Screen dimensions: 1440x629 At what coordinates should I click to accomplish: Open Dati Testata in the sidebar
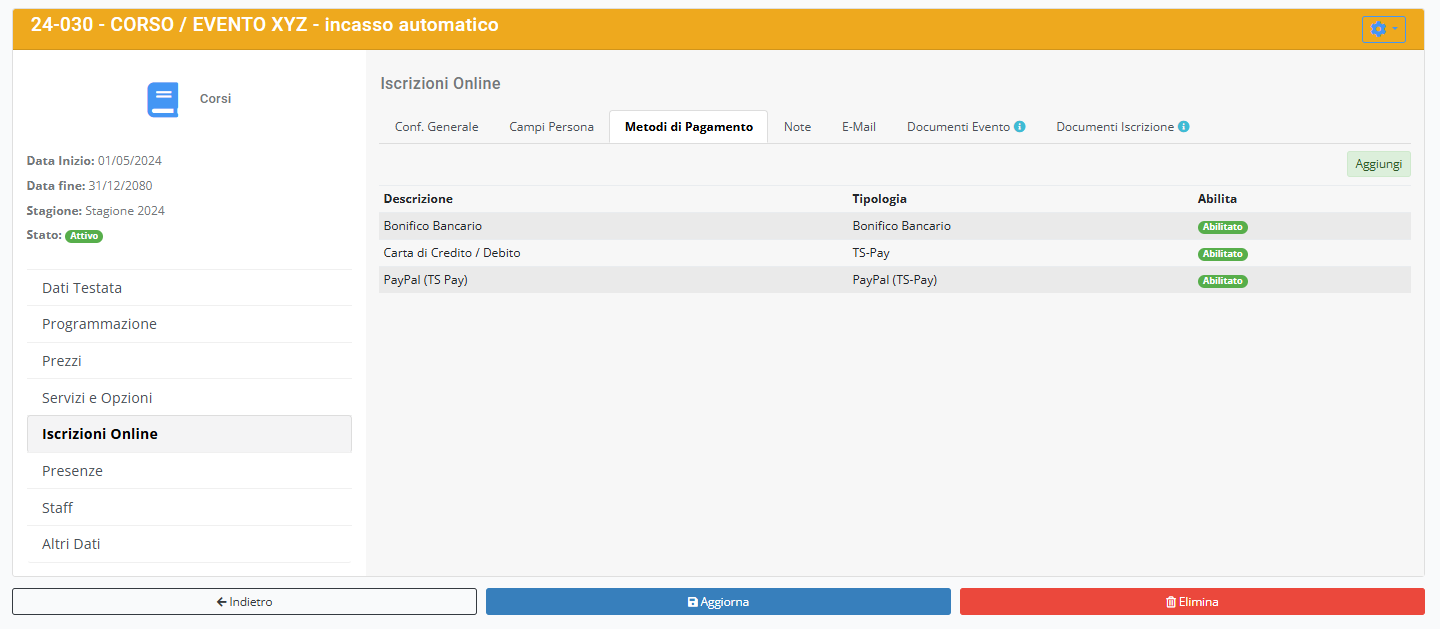(82, 288)
